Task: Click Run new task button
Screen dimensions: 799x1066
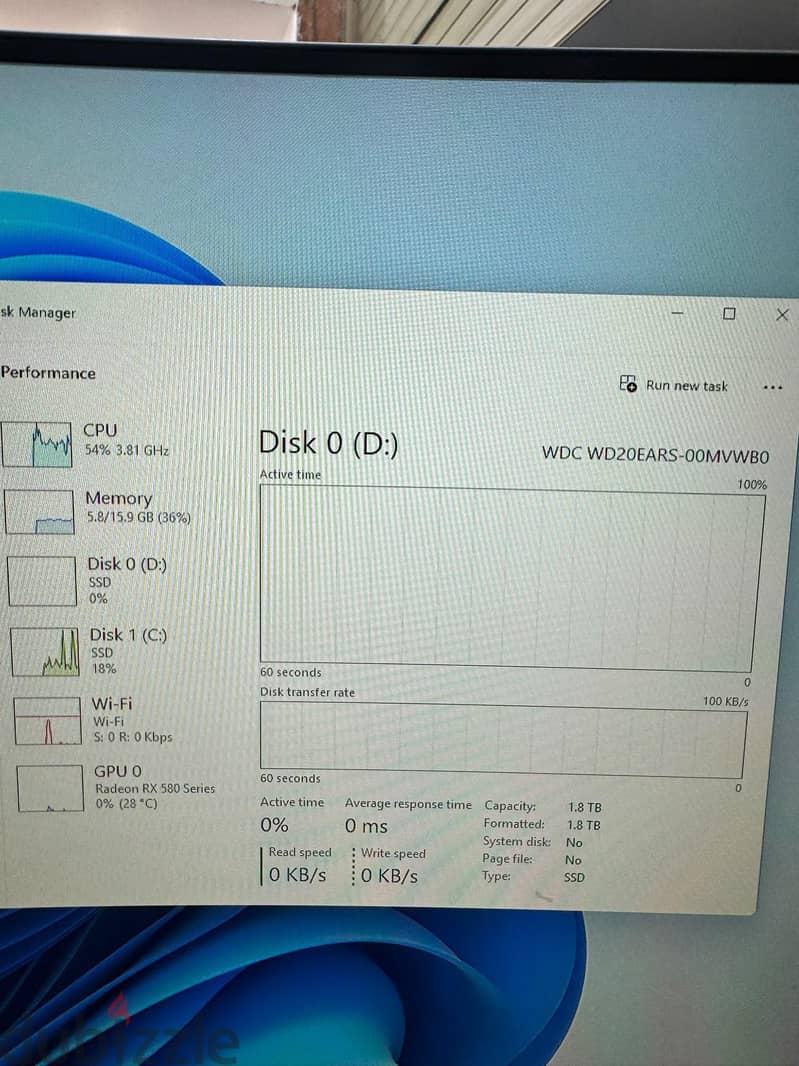Action: pos(673,385)
